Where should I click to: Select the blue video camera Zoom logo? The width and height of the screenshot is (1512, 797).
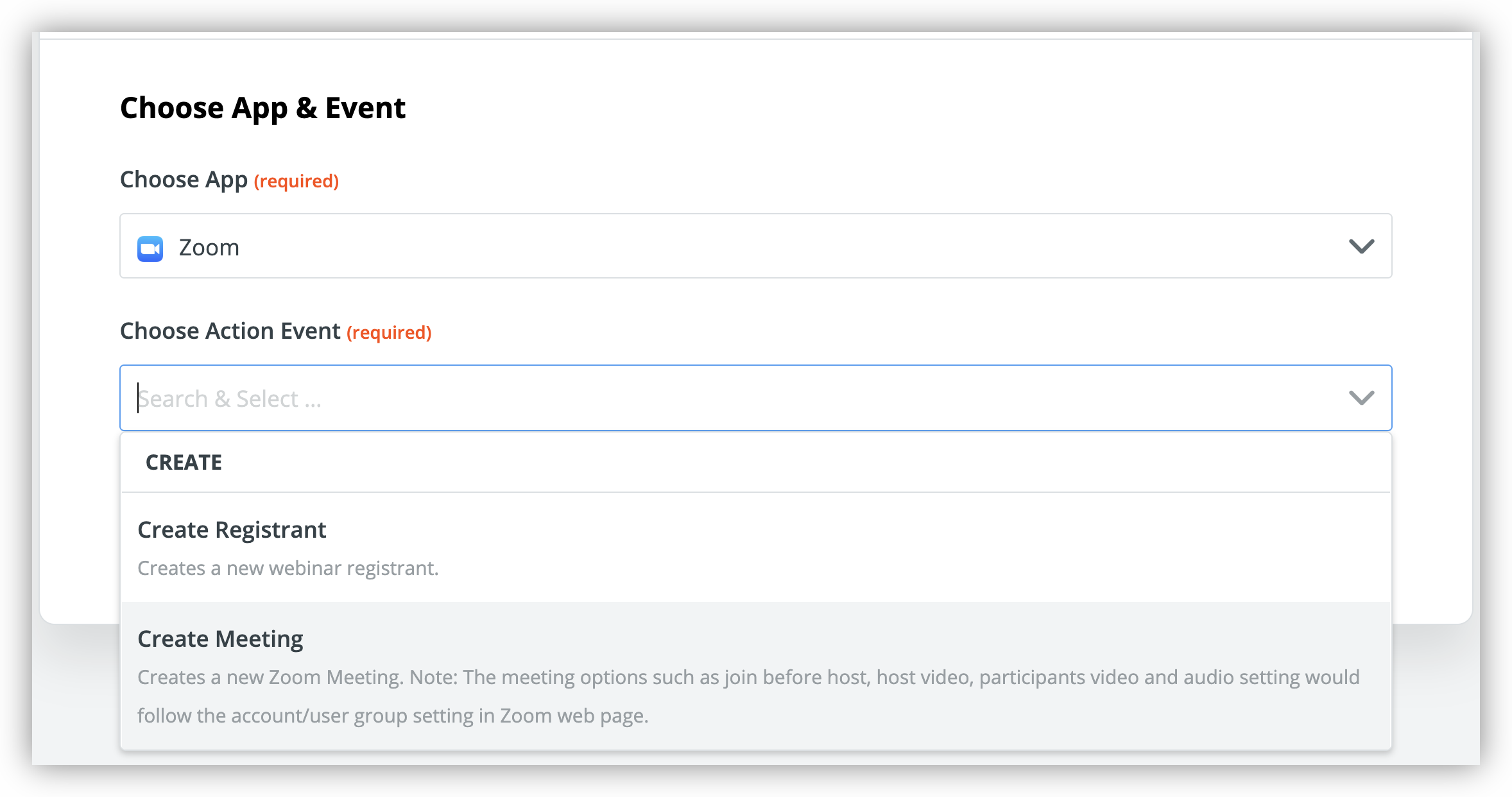[x=150, y=248]
